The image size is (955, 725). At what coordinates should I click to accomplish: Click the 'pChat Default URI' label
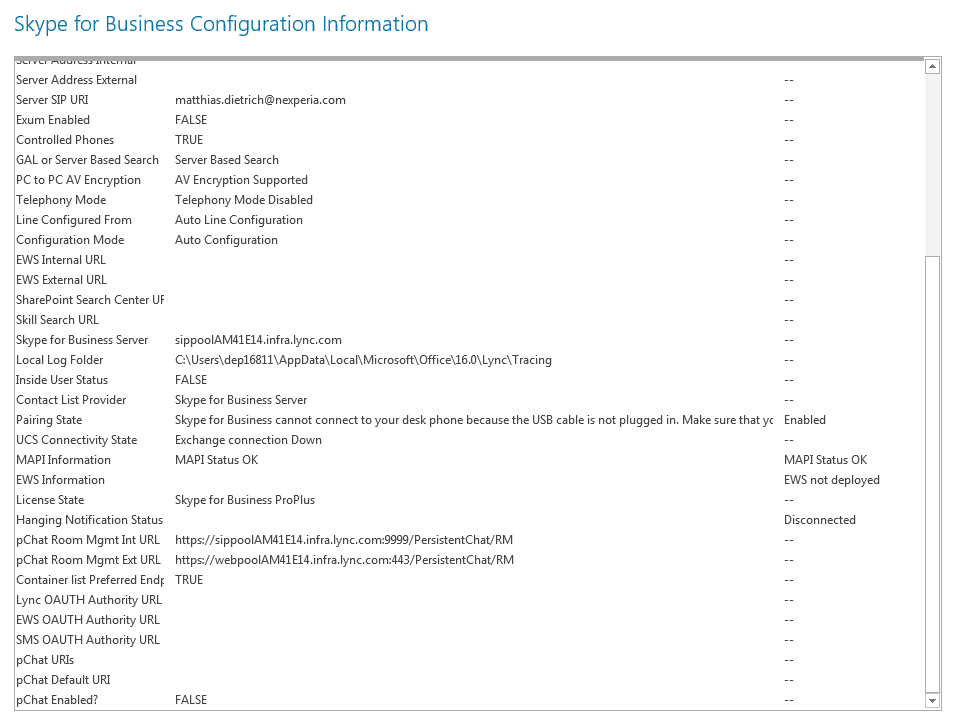(x=63, y=680)
